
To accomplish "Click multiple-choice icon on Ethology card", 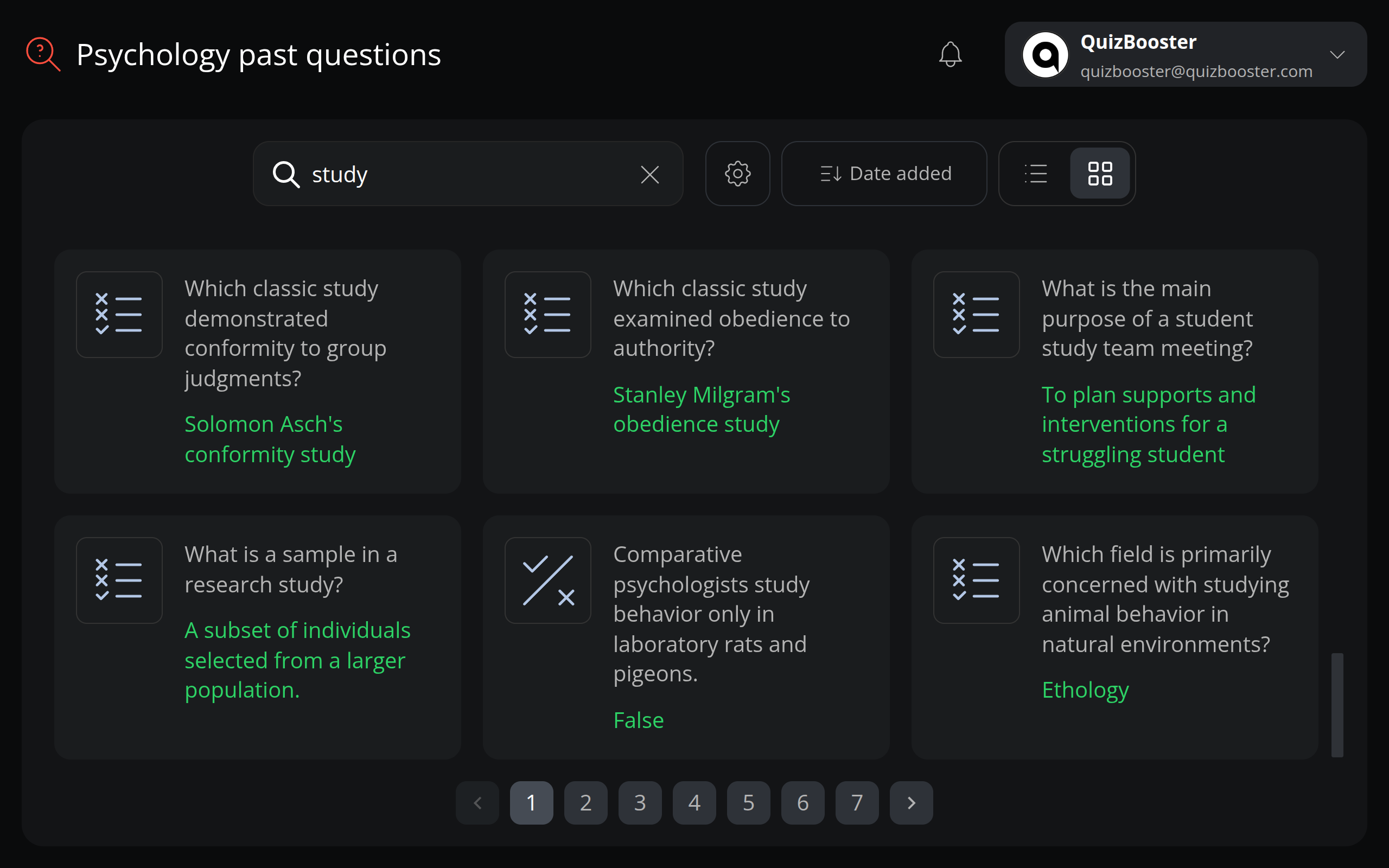I will (x=976, y=580).
